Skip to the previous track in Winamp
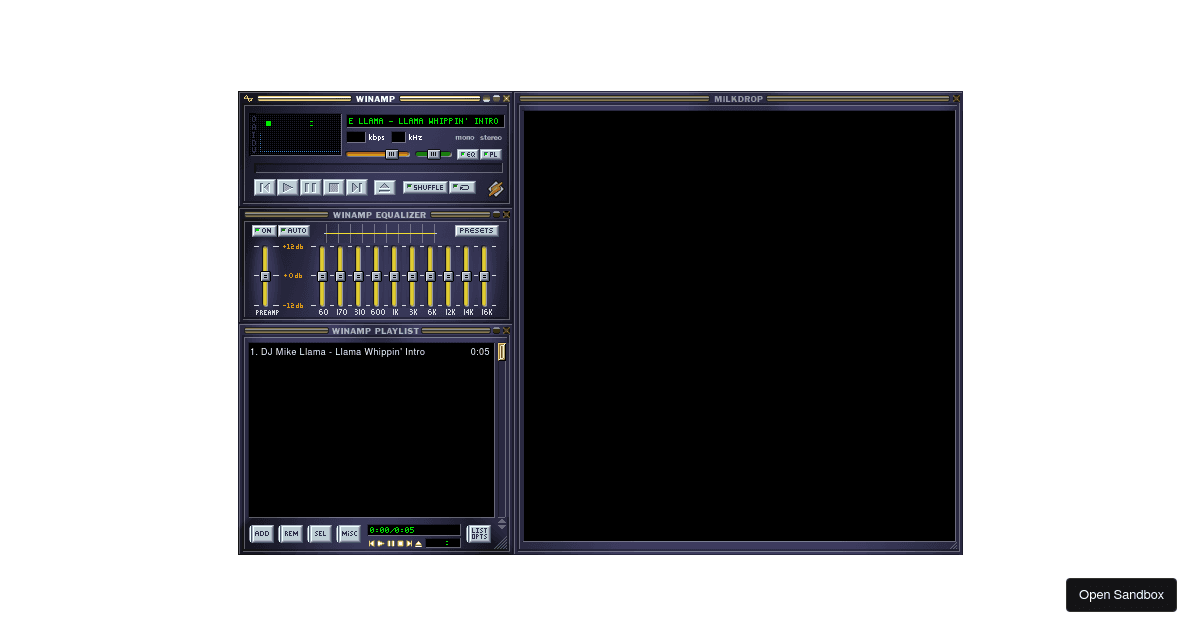The height and width of the screenshot is (630, 1200). pos(264,187)
